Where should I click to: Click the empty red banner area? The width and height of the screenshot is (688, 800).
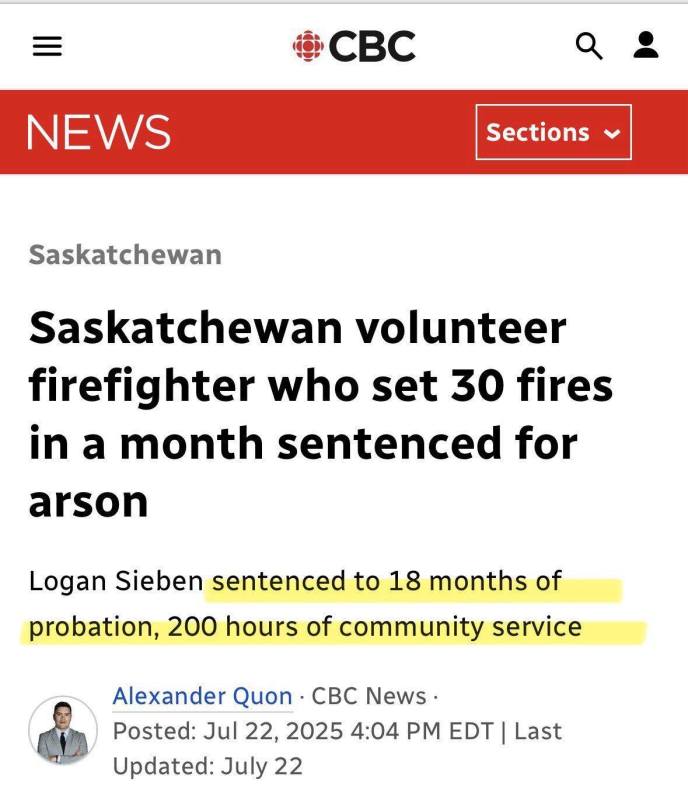pos(320,132)
